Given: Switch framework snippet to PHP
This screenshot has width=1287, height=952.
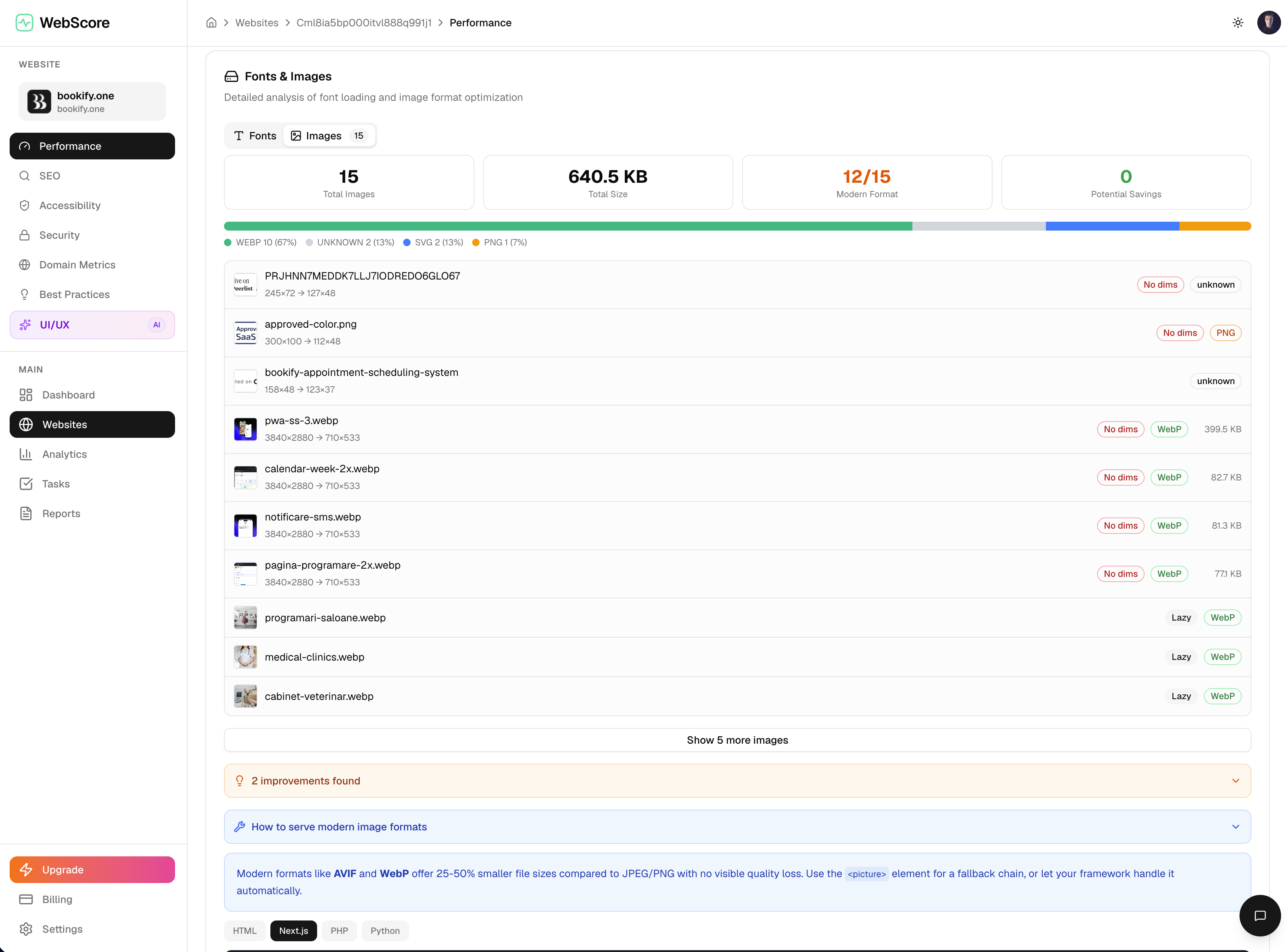Looking at the screenshot, I should [339, 930].
